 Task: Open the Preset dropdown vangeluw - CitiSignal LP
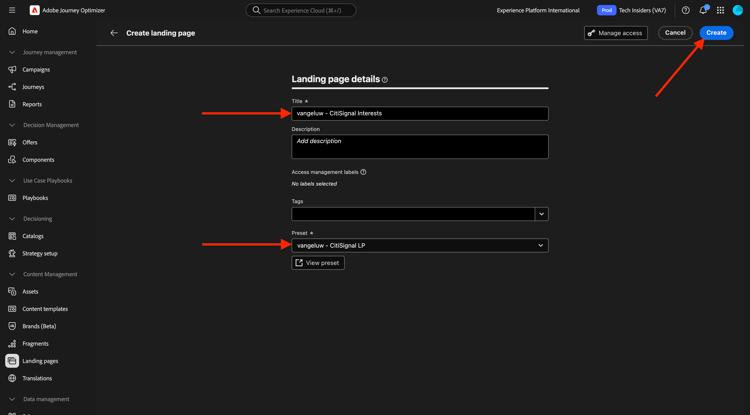(x=420, y=245)
